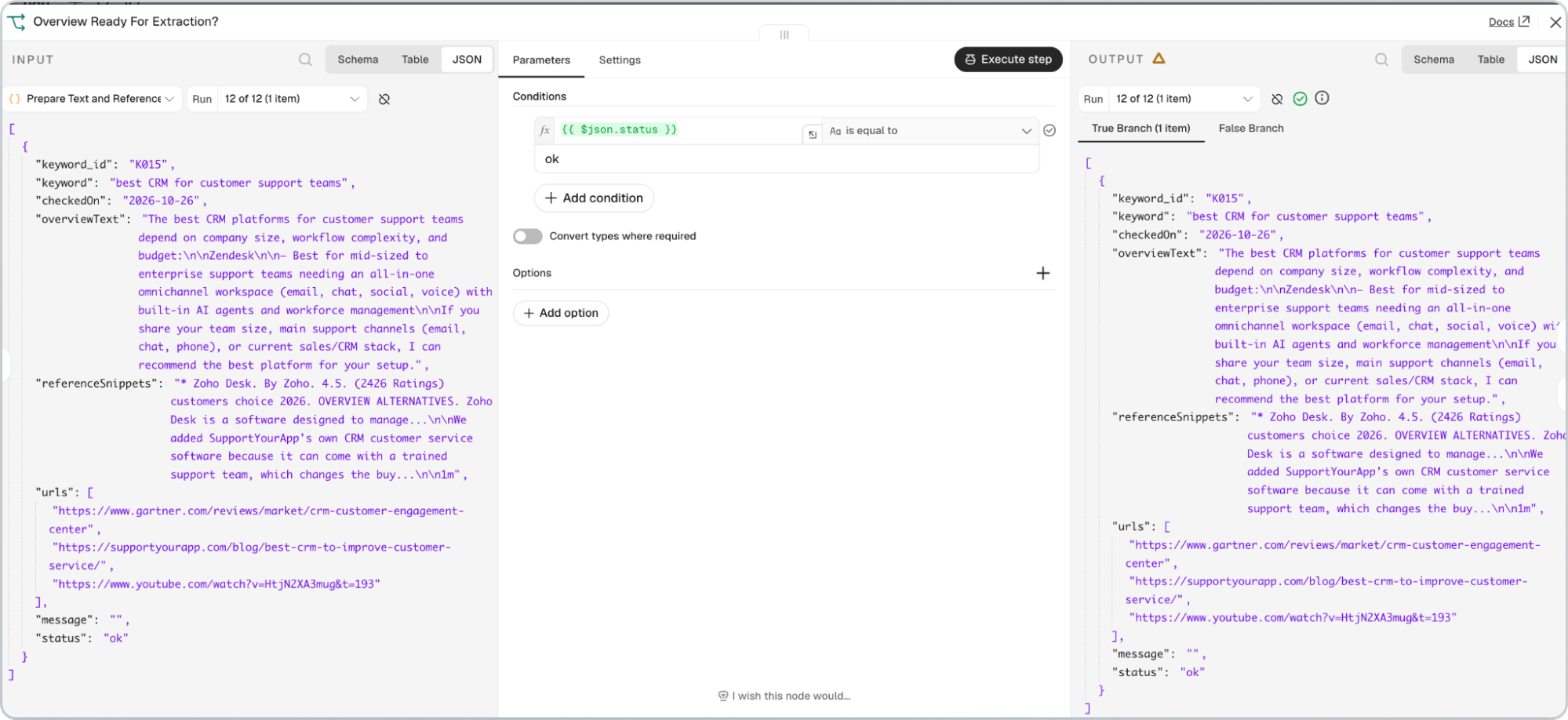Close the node details panel
1568x720 pixels.
(x=1555, y=22)
